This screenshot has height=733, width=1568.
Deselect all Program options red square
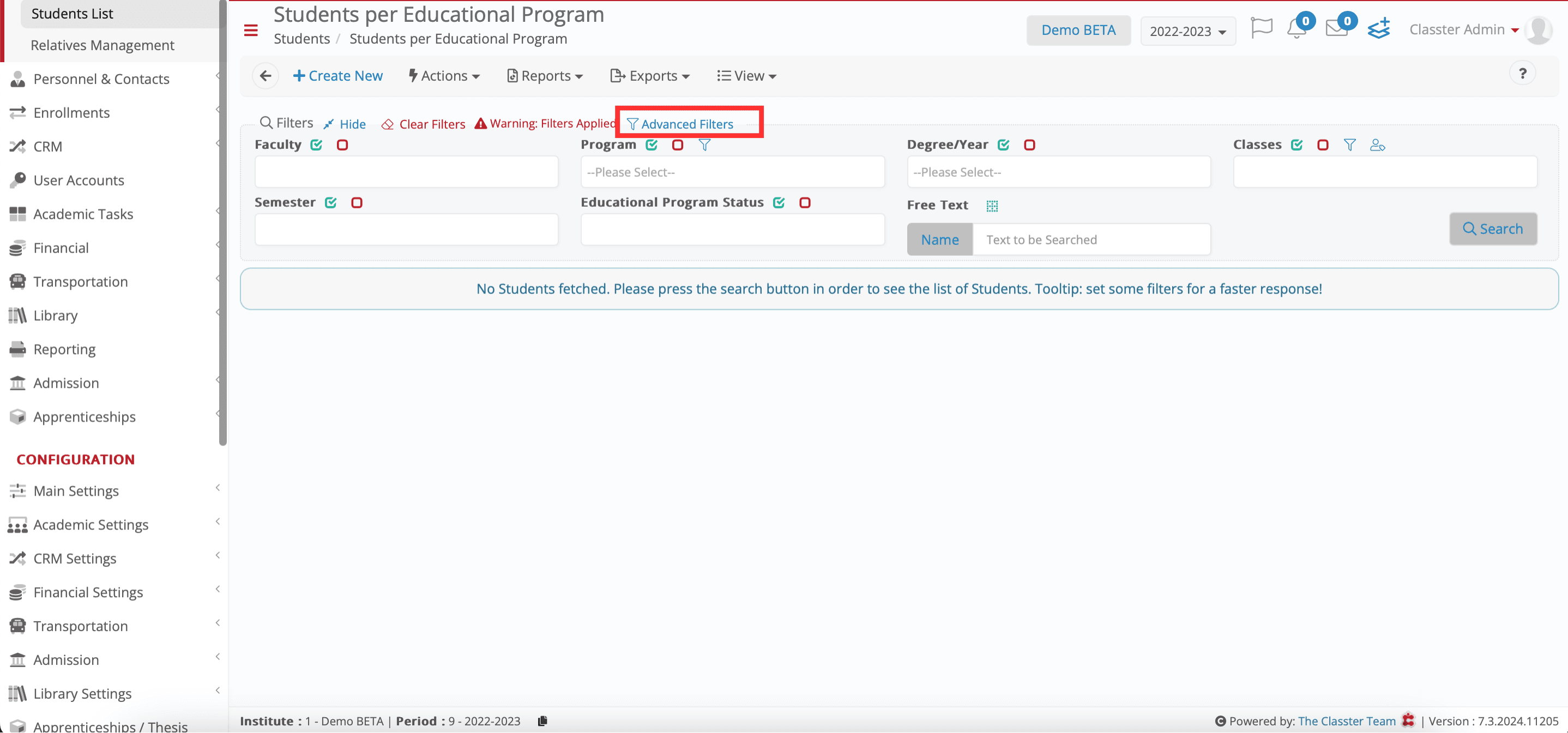(x=678, y=145)
